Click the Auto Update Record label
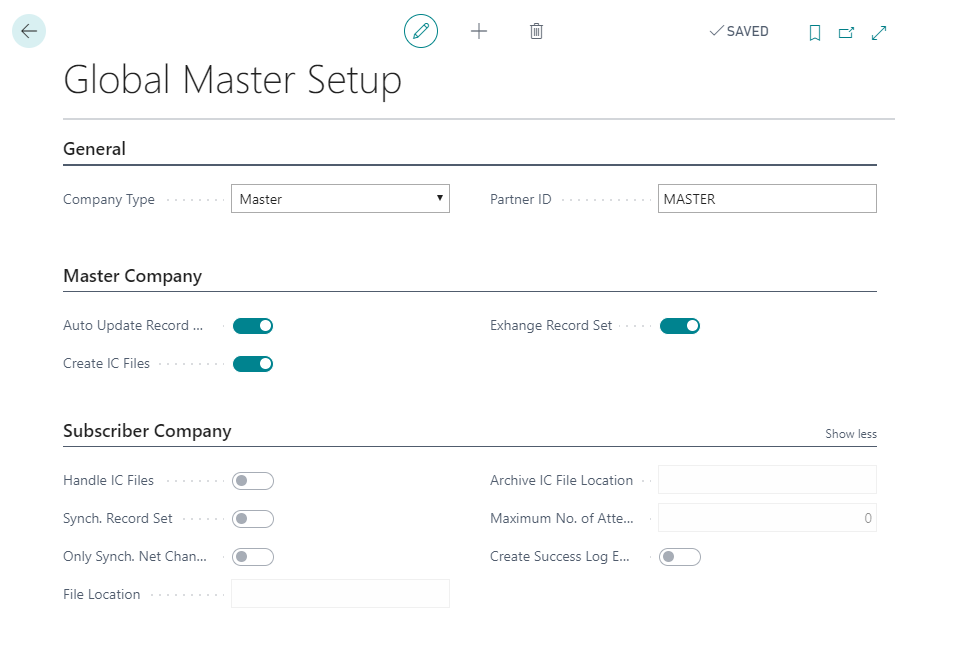Viewport: 962px width, 649px height. [133, 326]
